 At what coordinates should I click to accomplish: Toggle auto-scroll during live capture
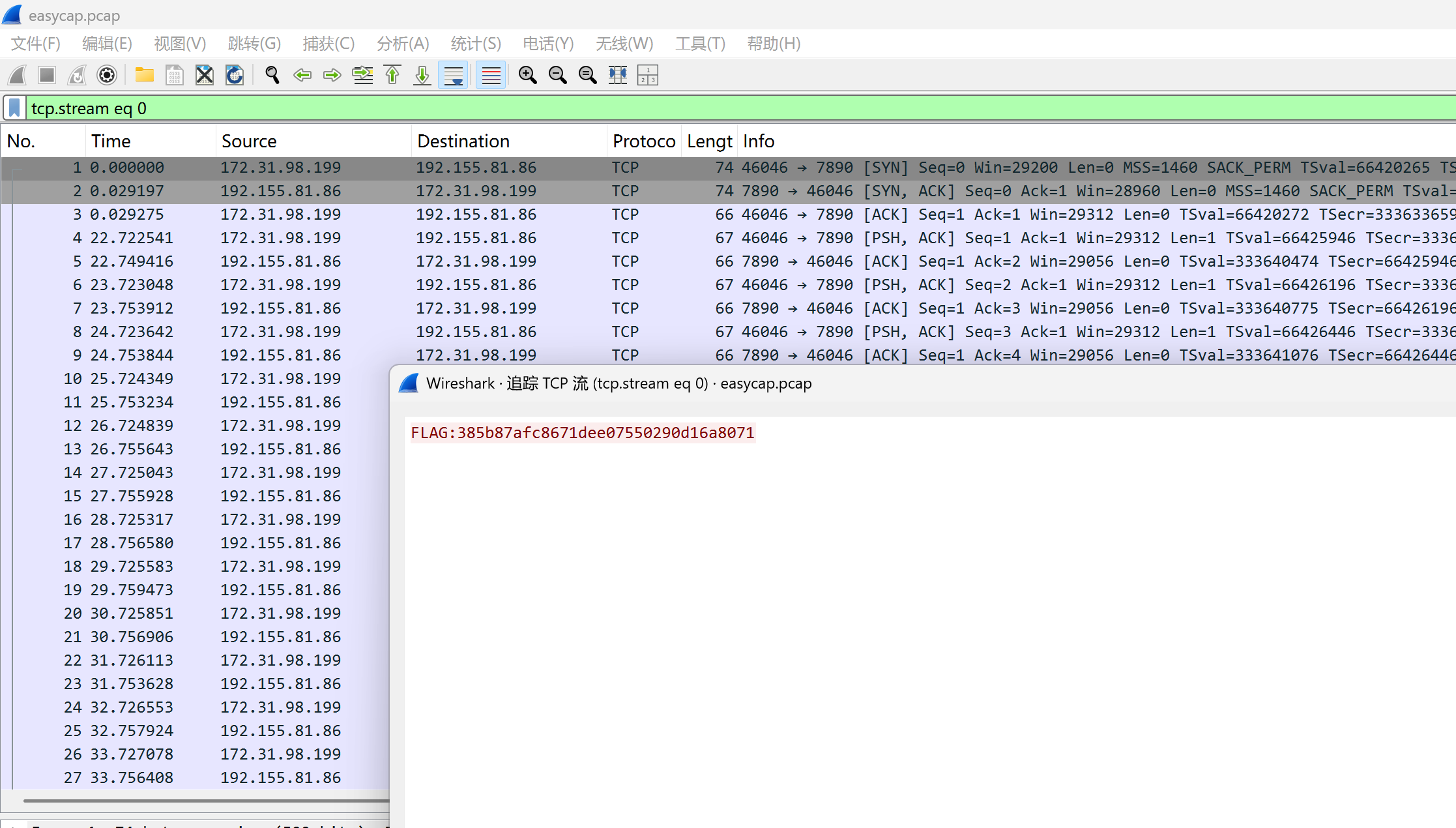point(454,76)
